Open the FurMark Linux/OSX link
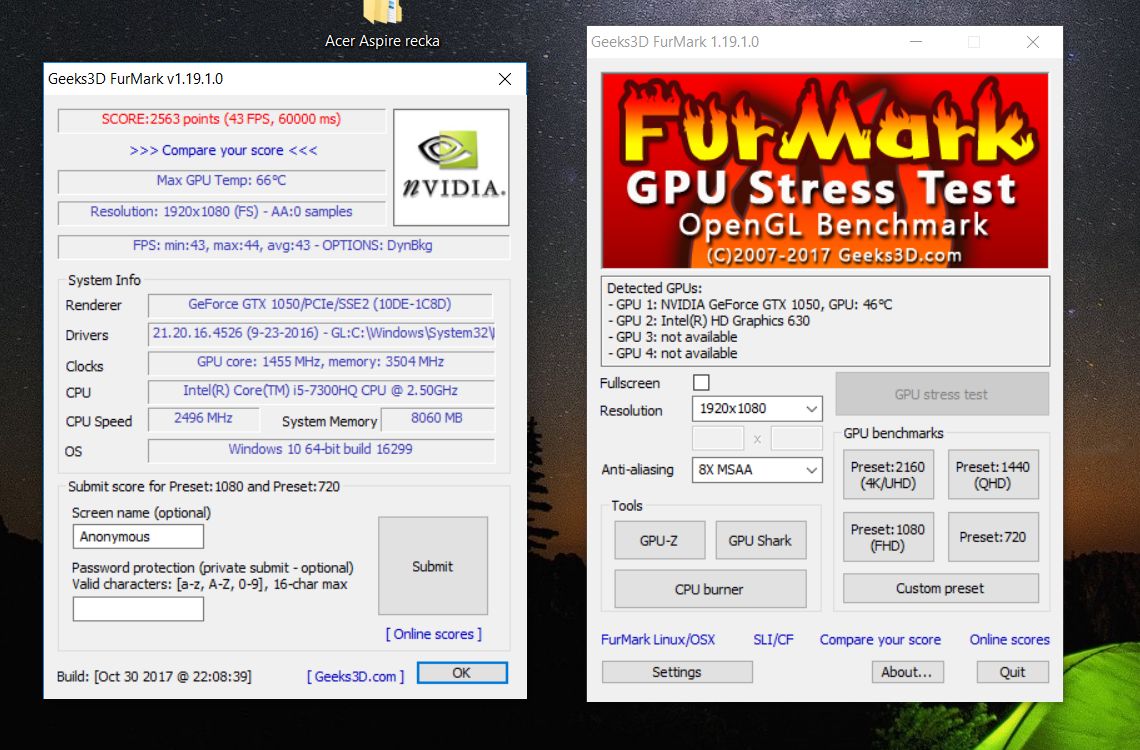Image resolution: width=1140 pixels, height=750 pixels. click(658, 640)
